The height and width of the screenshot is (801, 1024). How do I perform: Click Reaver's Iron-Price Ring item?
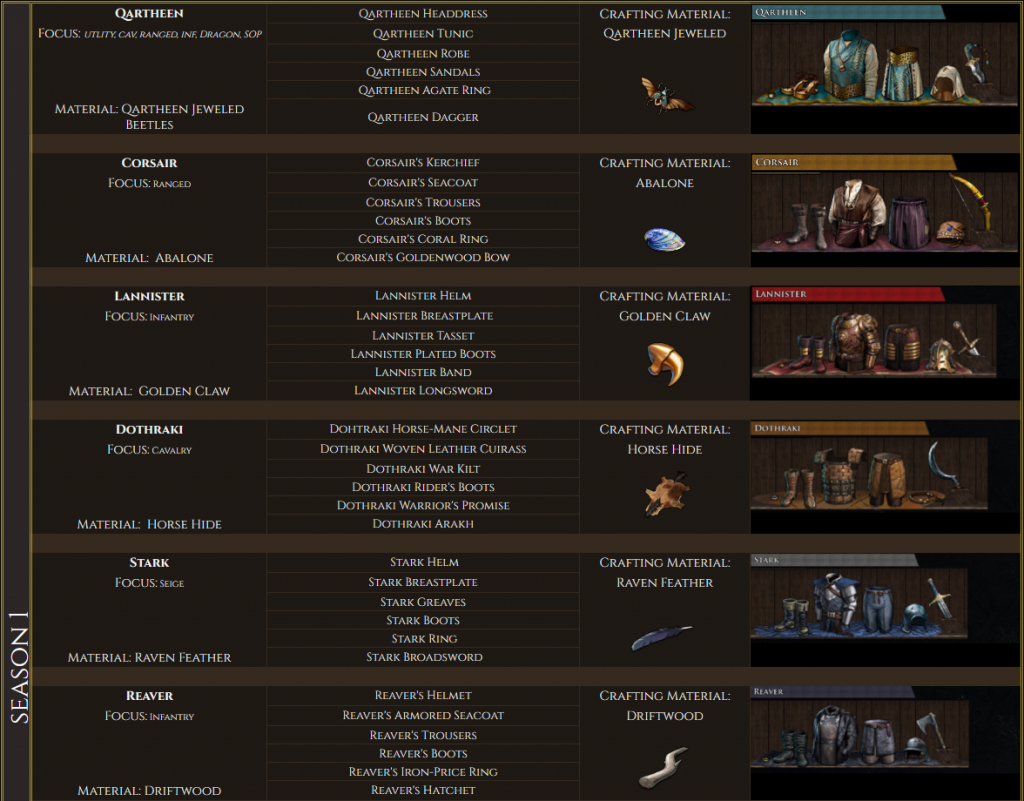click(x=423, y=772)
